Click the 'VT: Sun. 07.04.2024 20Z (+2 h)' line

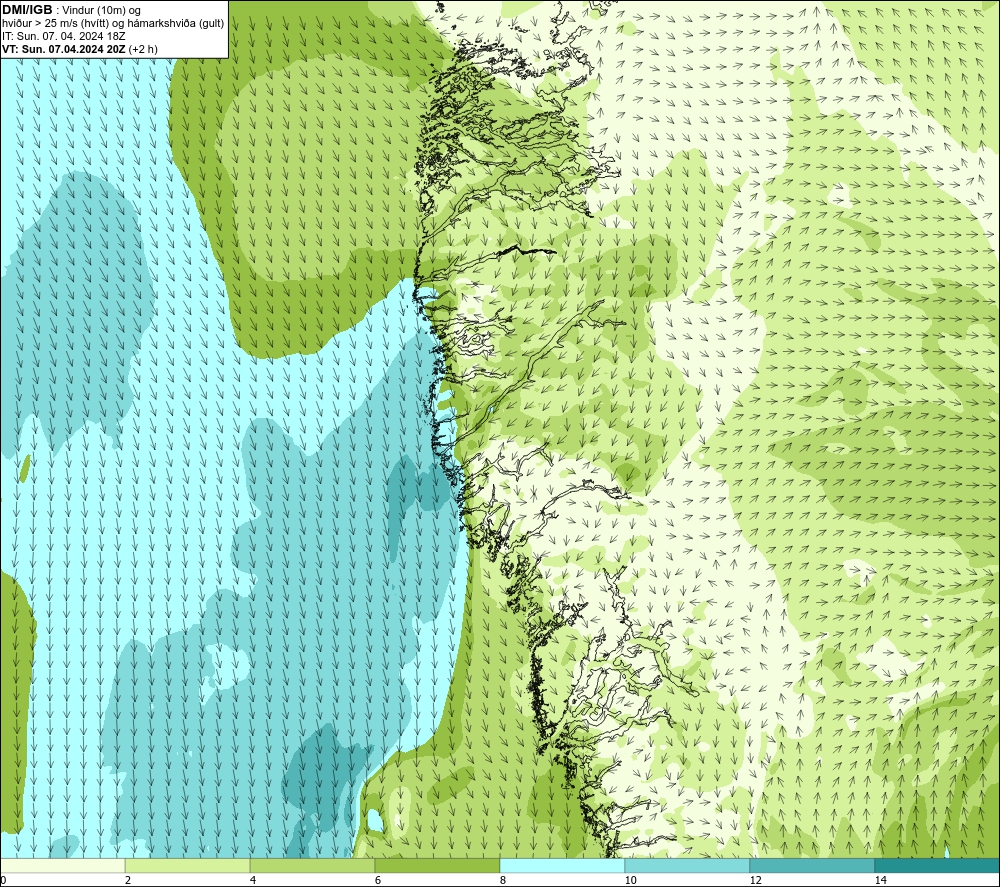pyautogui.click(x=80, y=49)
